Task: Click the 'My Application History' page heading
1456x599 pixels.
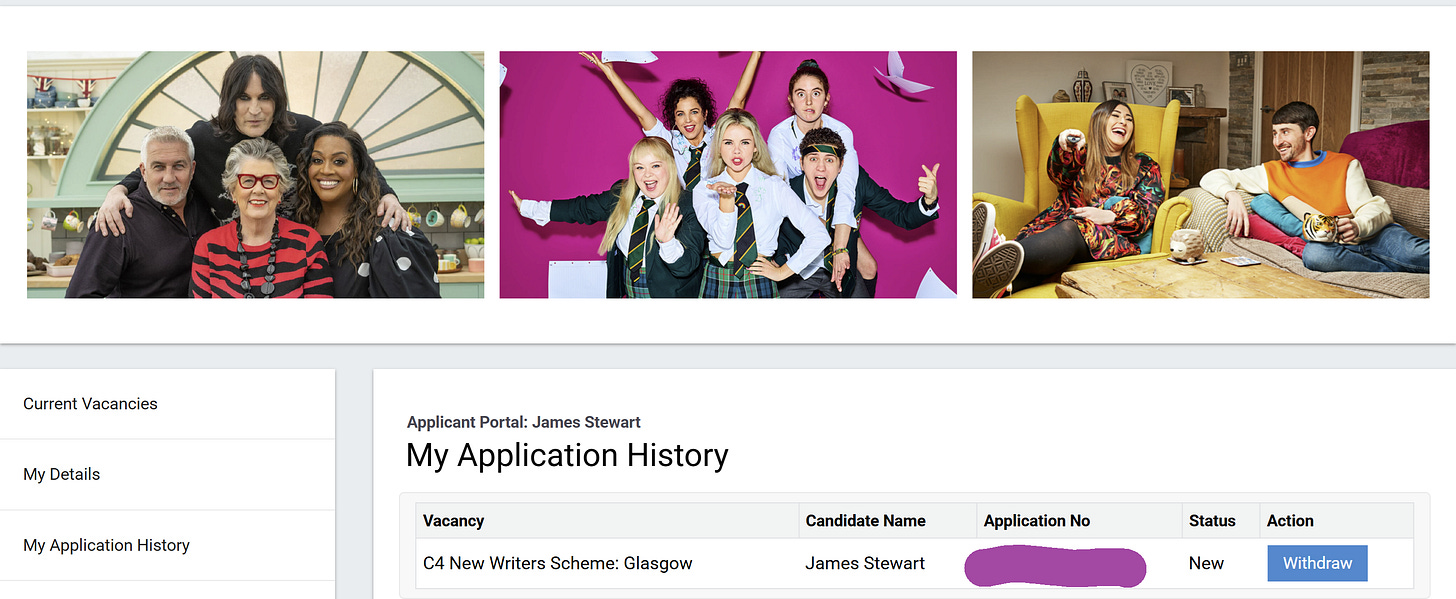Action: pos(567,456)
